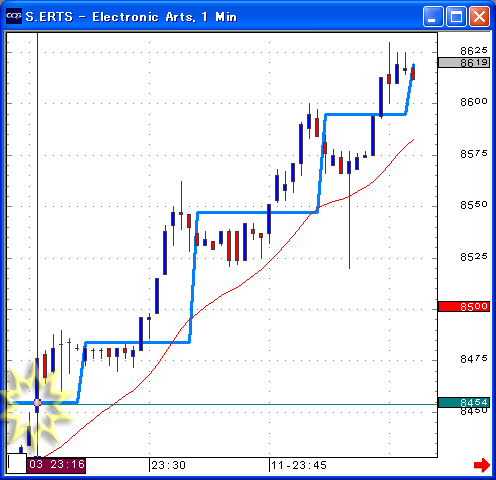Click the 23:30 time axis label
Screen dimensions: 496x480
coord(168,465)
